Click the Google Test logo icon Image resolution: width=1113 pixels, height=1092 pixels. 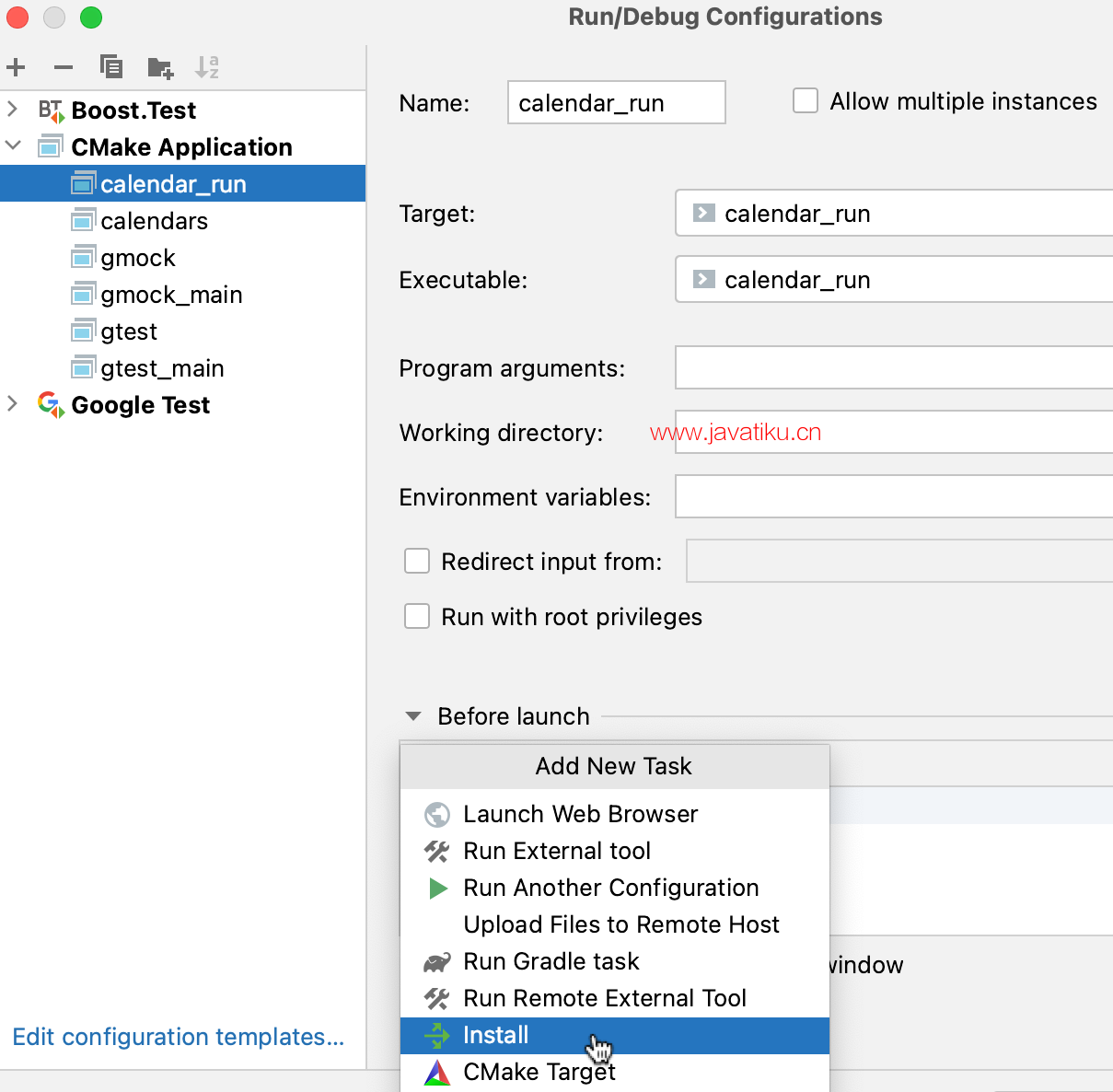tap(51, 405)
